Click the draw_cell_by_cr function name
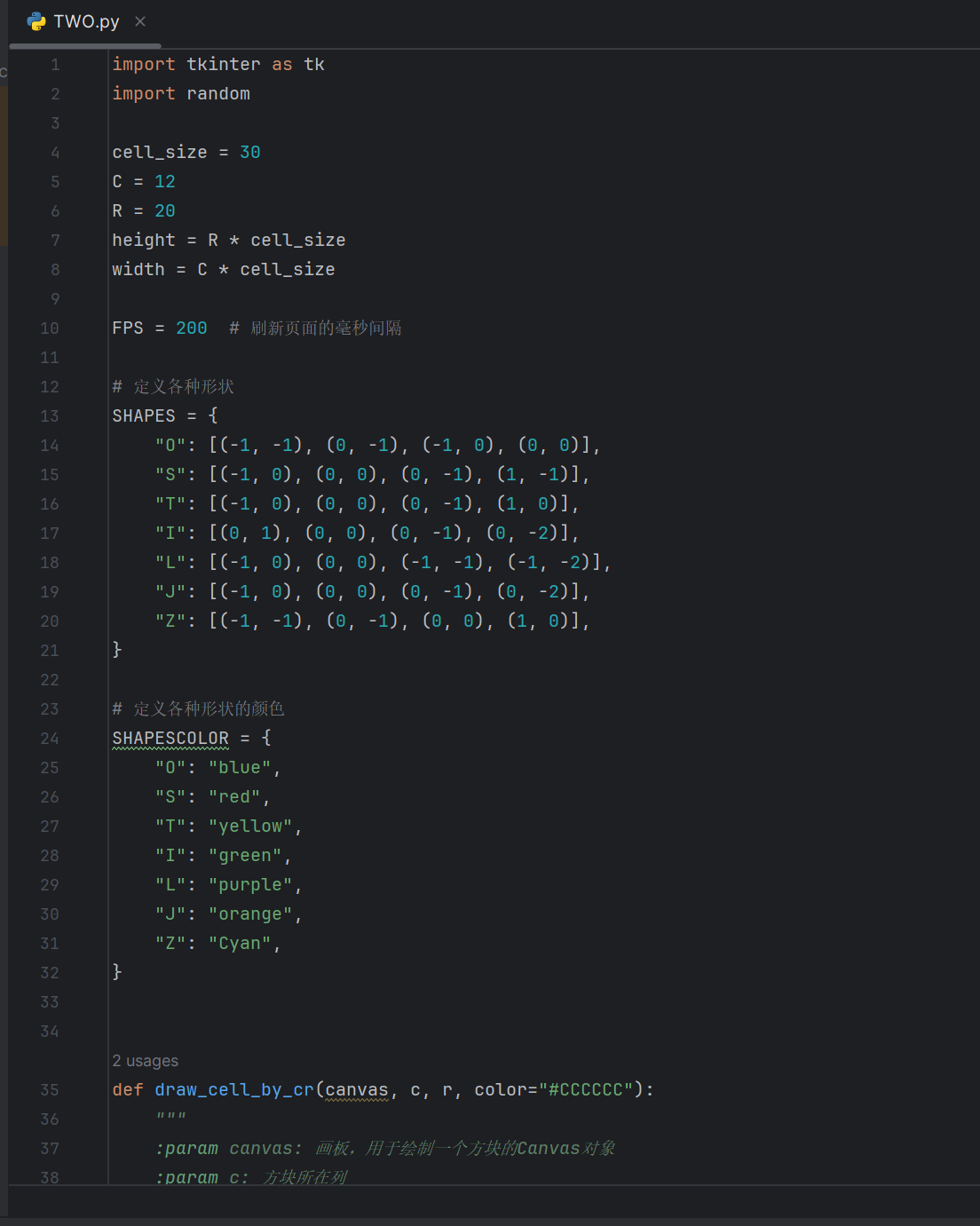Image resolution: width=980 pixels, height=1226 pixels. (x=234, y=1090)
